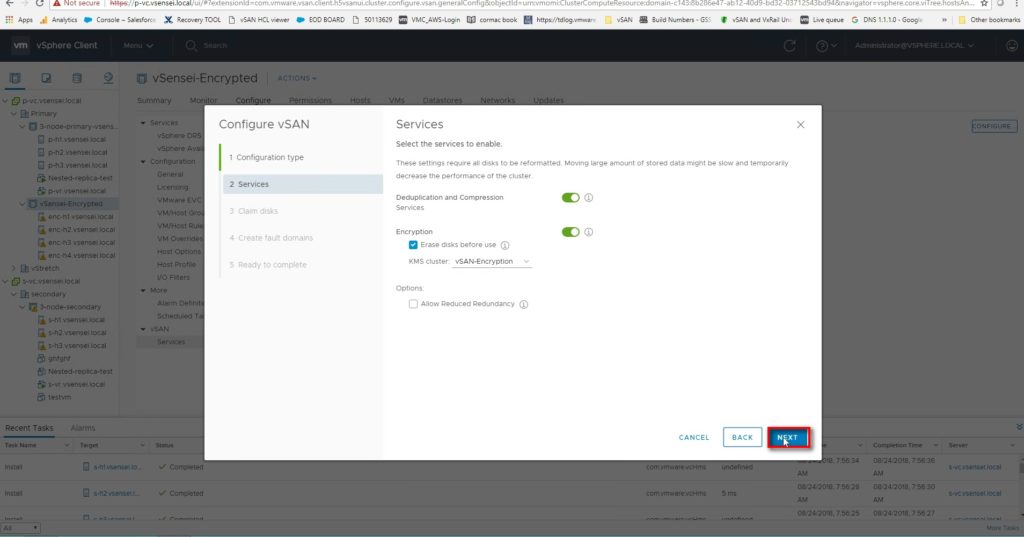
Task: Click the info icon beside the Encryption toggle
Action: click(589, 232)
